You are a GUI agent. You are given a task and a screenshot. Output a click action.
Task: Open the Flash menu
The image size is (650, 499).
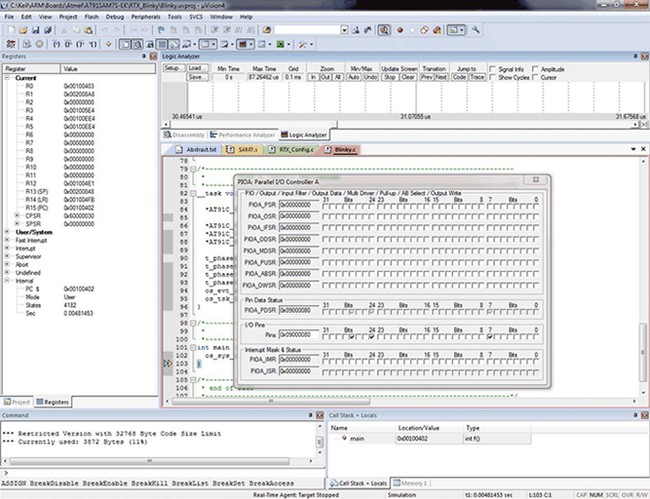[x=91, y=17]
